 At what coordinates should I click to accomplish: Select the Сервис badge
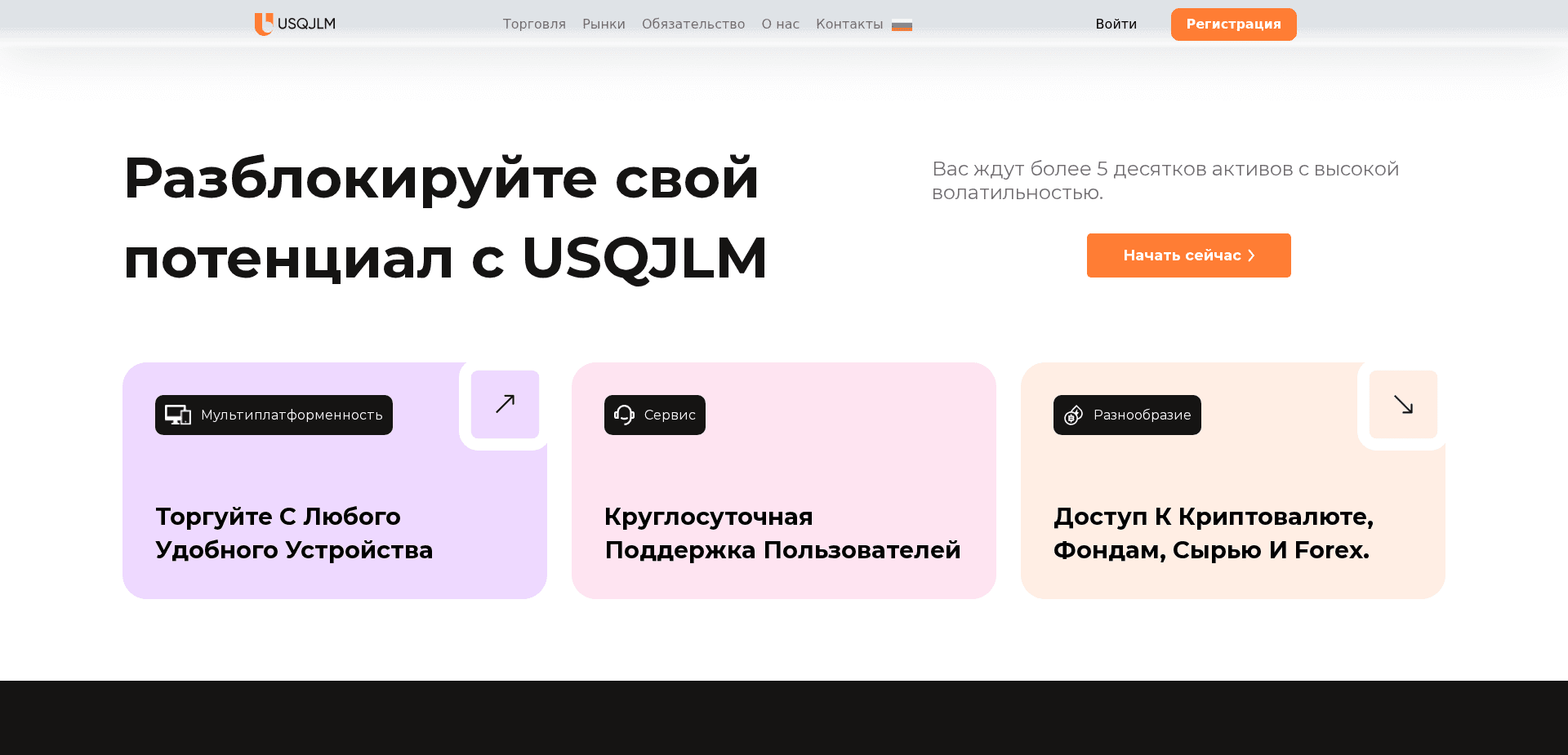pyautogui.click(x=654, y=415)
